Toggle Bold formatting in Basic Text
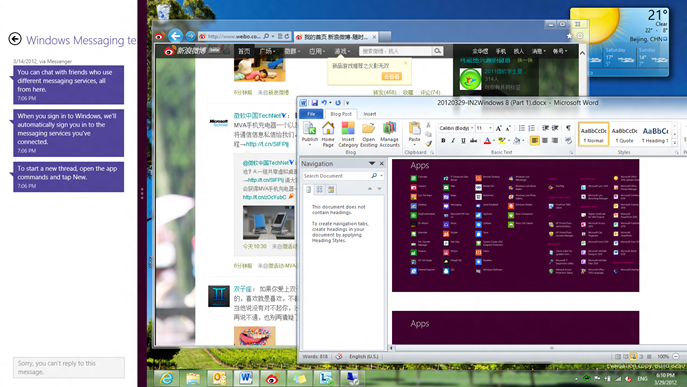This screenshot has height=387, width=687. pos(443,141)
